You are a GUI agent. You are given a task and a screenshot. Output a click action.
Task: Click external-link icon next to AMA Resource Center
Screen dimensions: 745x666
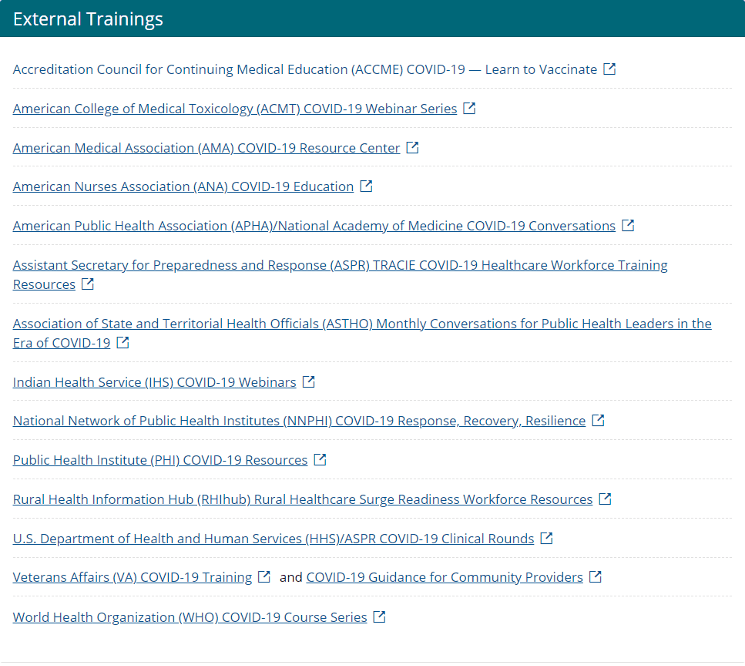click(413, 147)
